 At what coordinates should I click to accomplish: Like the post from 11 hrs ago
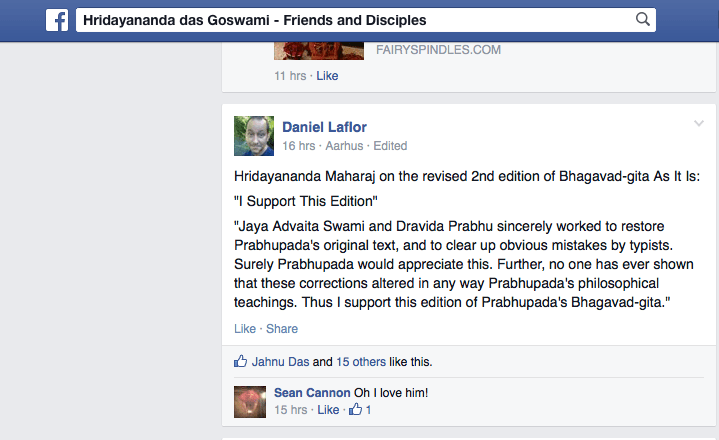click(327, 75)
